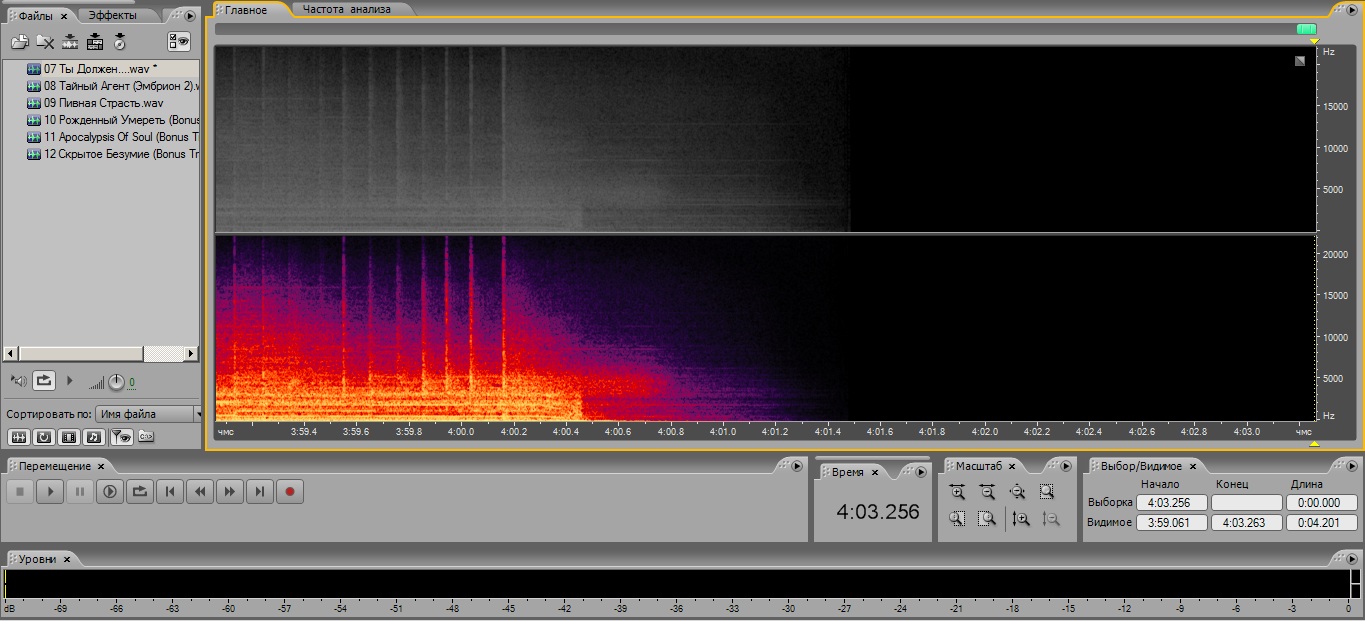Click the Edit File icon with the clock symbol
Image resolution: width=1365 pixels, height=621 pixels.
tap(120, 42)
